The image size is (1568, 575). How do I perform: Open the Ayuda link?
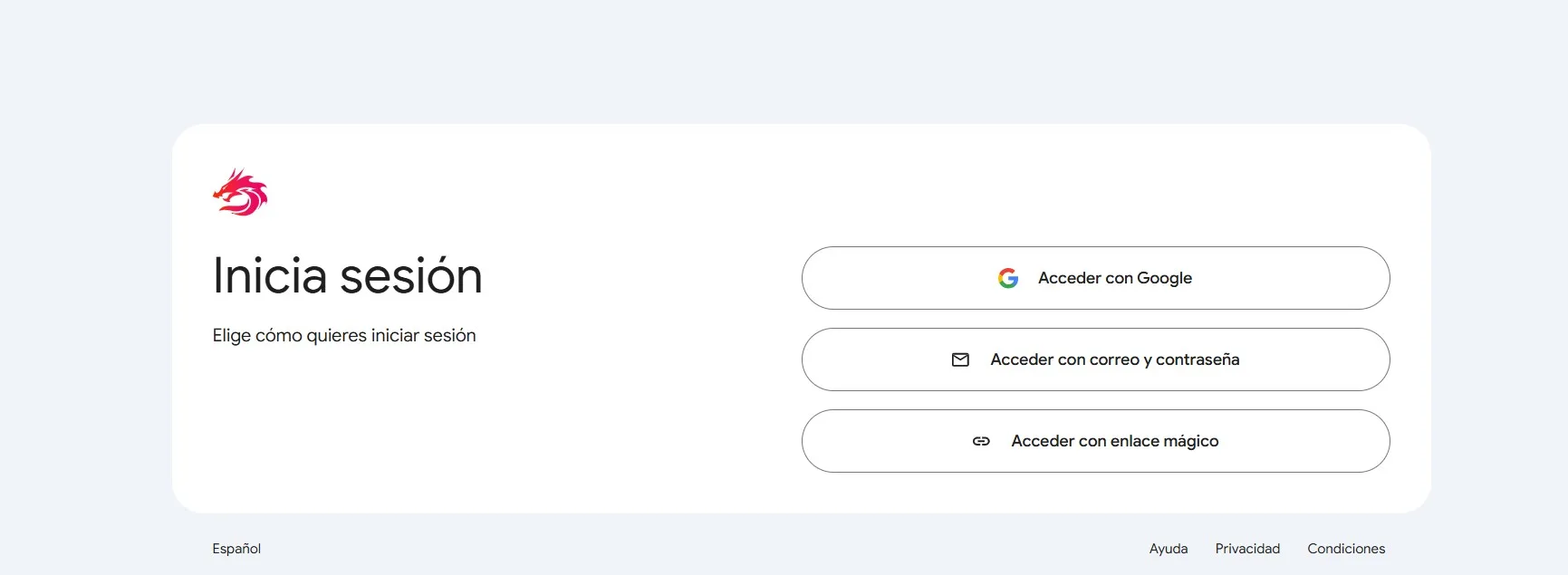(1168, 548)
